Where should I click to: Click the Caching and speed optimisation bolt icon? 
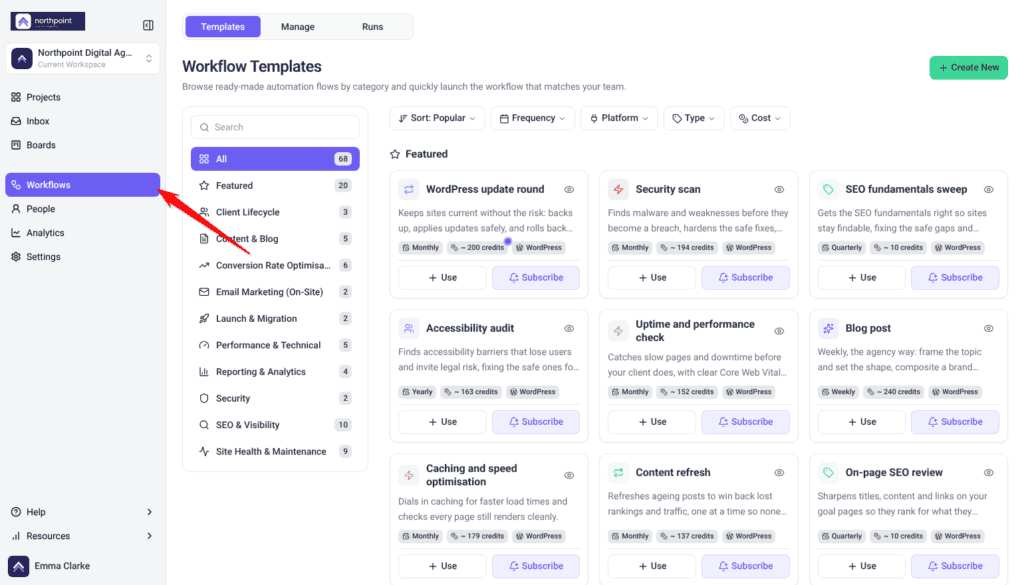point(409,475)
